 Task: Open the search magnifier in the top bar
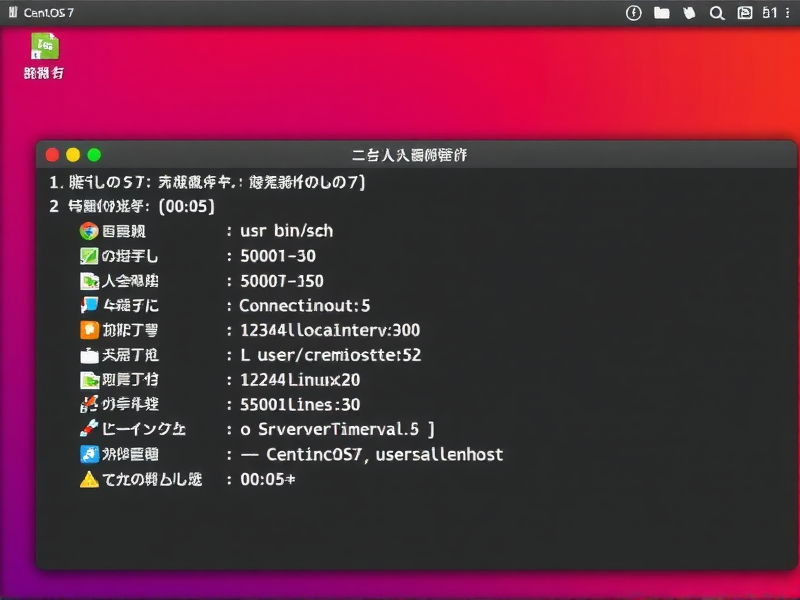[x=716, y=14]
